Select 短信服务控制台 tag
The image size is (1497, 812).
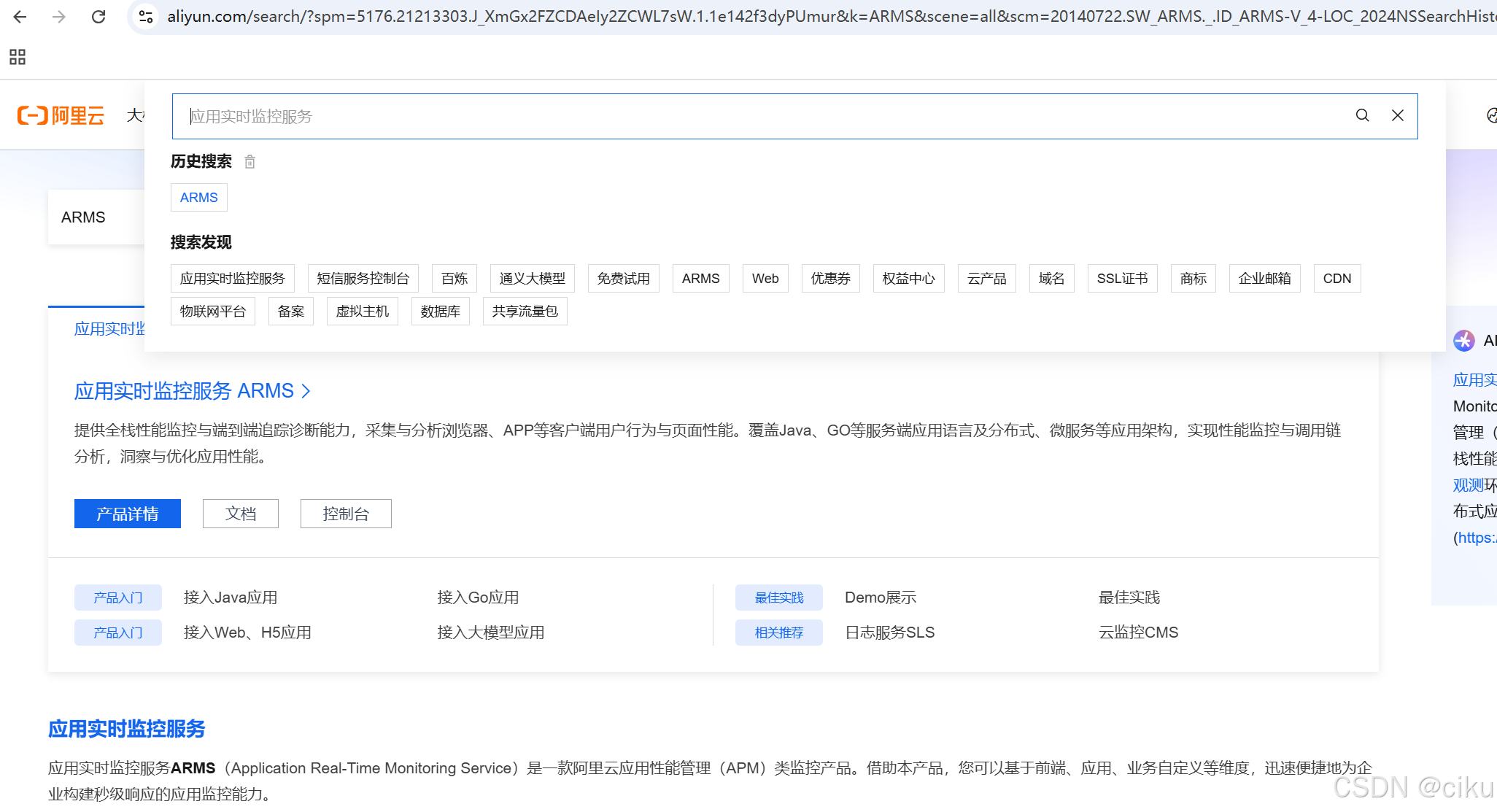363,278
